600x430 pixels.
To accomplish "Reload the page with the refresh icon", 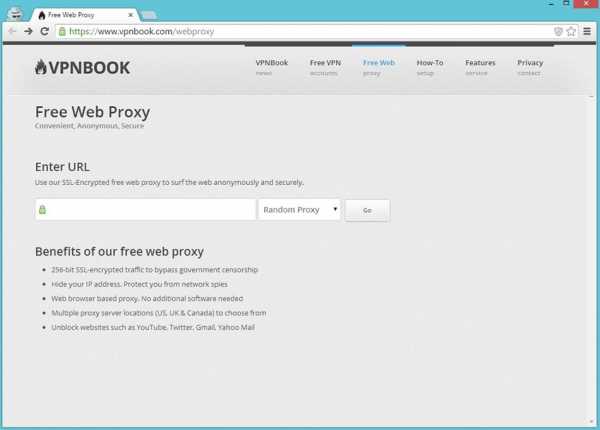I will pyautogui.click(x=44, y=31).
